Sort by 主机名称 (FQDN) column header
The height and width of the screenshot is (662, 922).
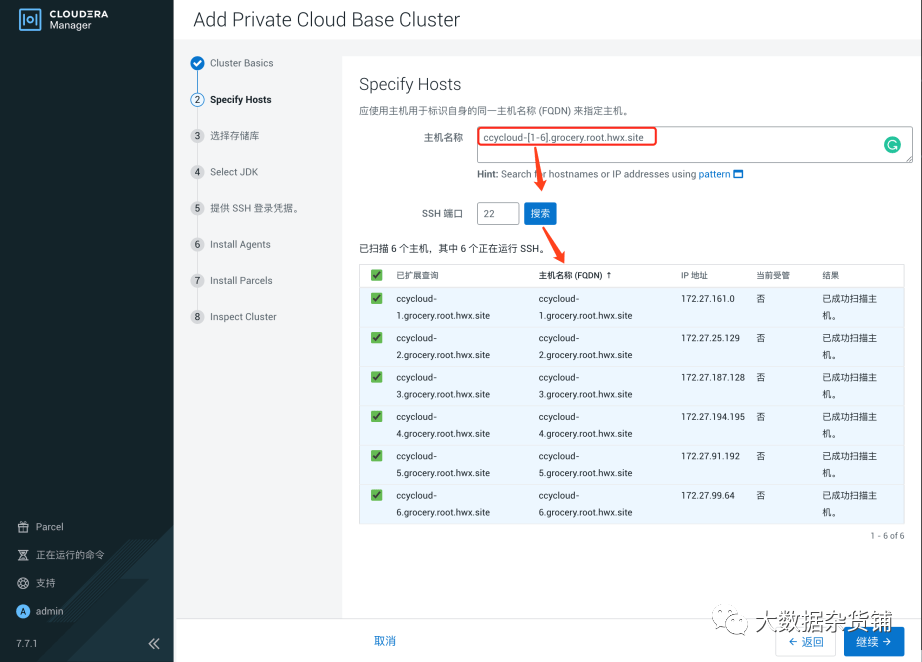tap(575, 275)
